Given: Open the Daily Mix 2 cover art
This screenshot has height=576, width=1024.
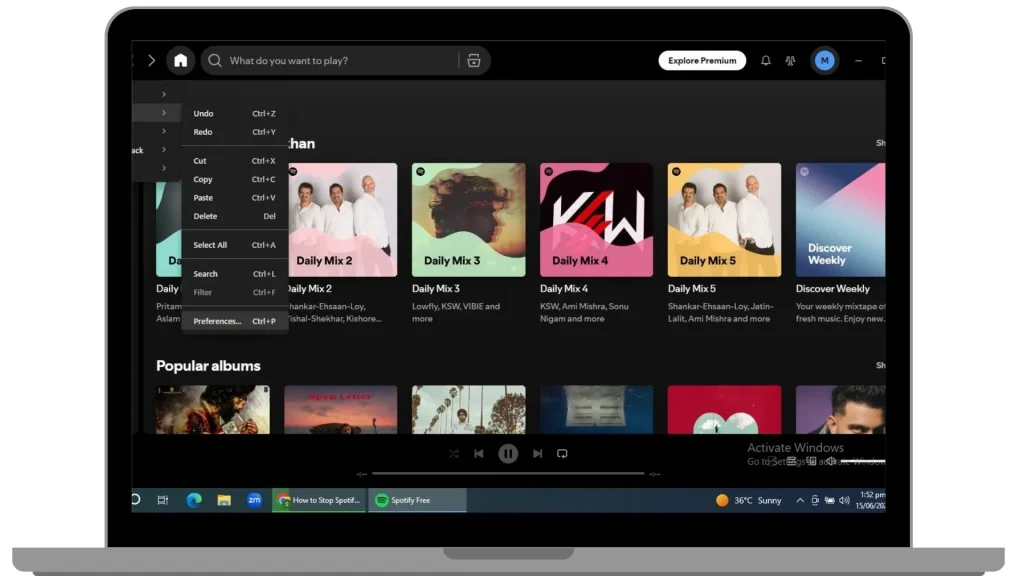Looking at the screenshot, I should [x=342, y=219].
